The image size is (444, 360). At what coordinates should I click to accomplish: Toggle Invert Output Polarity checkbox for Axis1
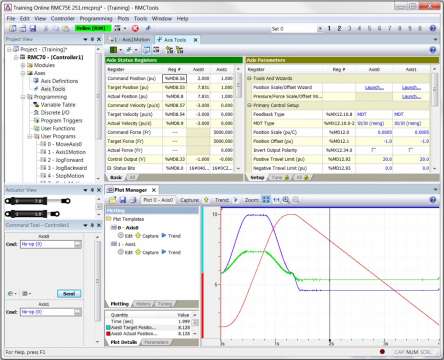pos(410,150)
